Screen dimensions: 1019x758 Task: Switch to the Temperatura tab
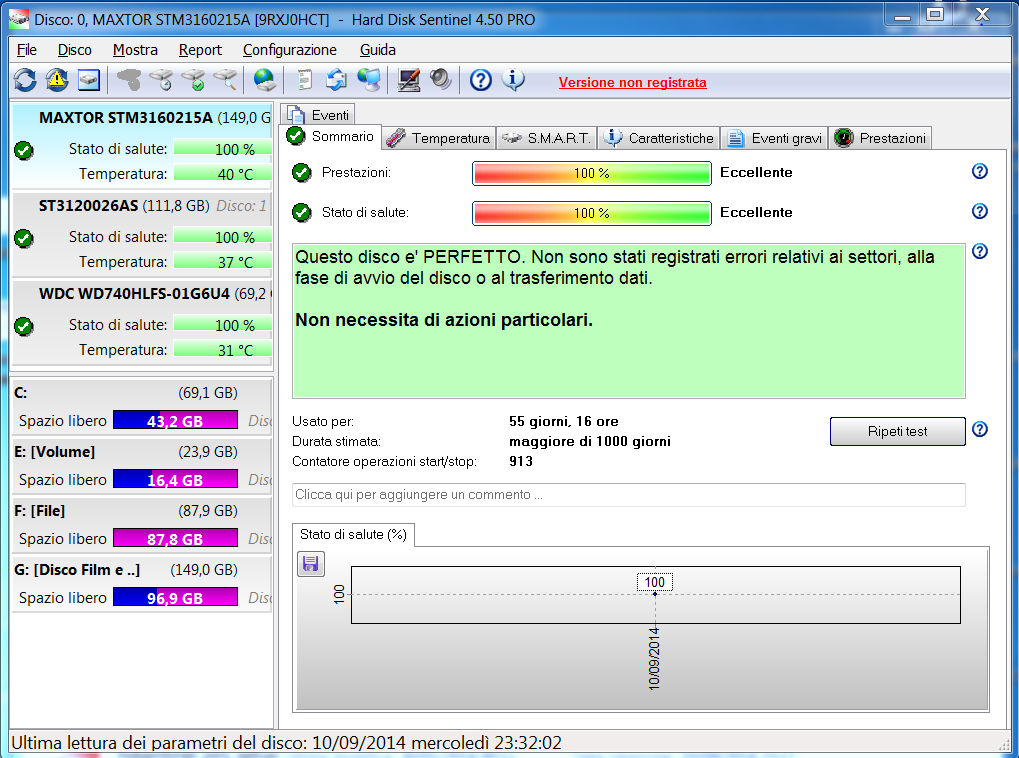(x=439, y=138)
